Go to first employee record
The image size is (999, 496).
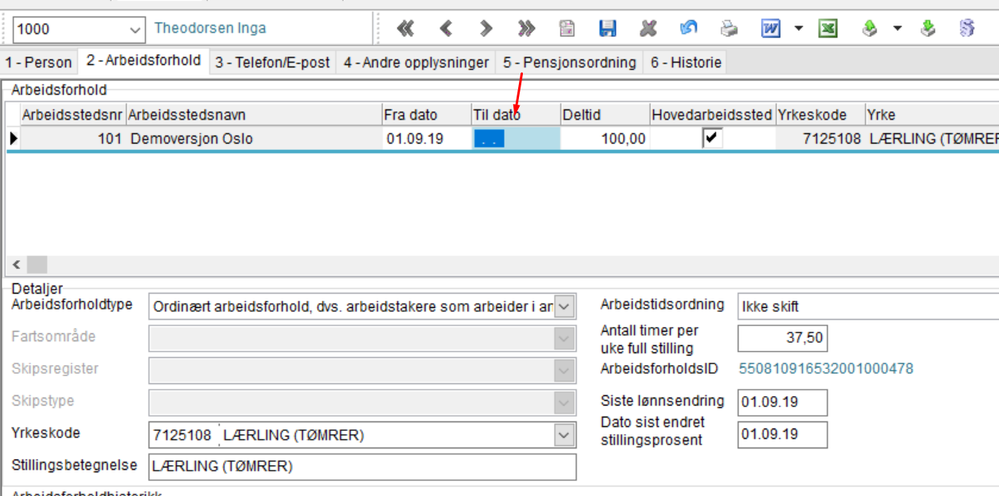tap(405, 28)
